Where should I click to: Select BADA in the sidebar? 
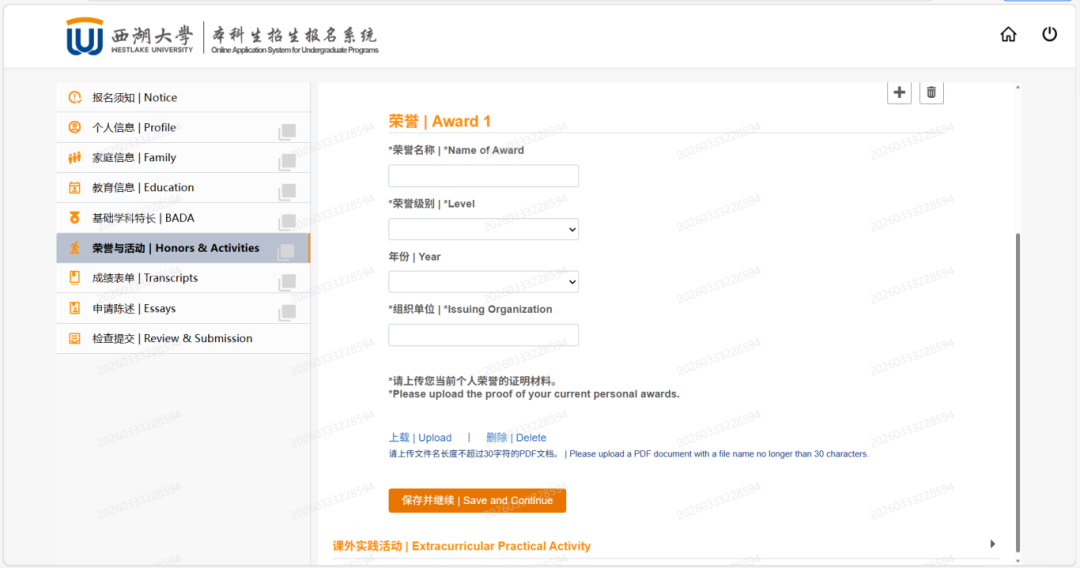click(143, 218)
